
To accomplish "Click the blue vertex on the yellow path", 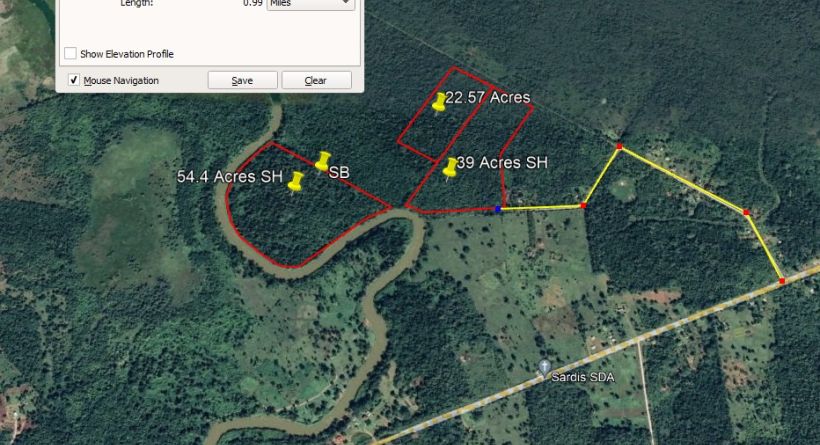I will click(x=498, y=209).
